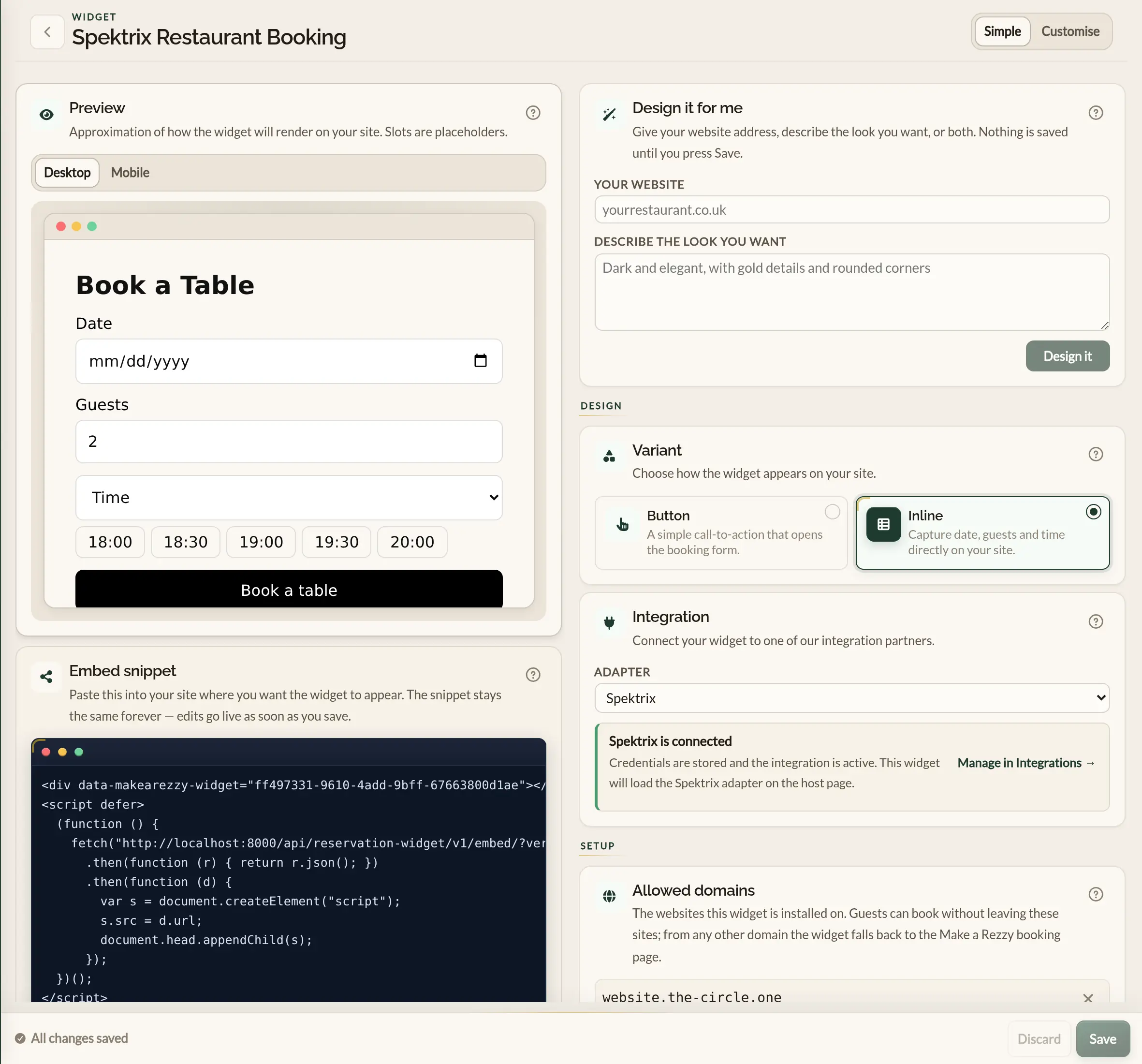Open help for the Preview card

point(532,113)
